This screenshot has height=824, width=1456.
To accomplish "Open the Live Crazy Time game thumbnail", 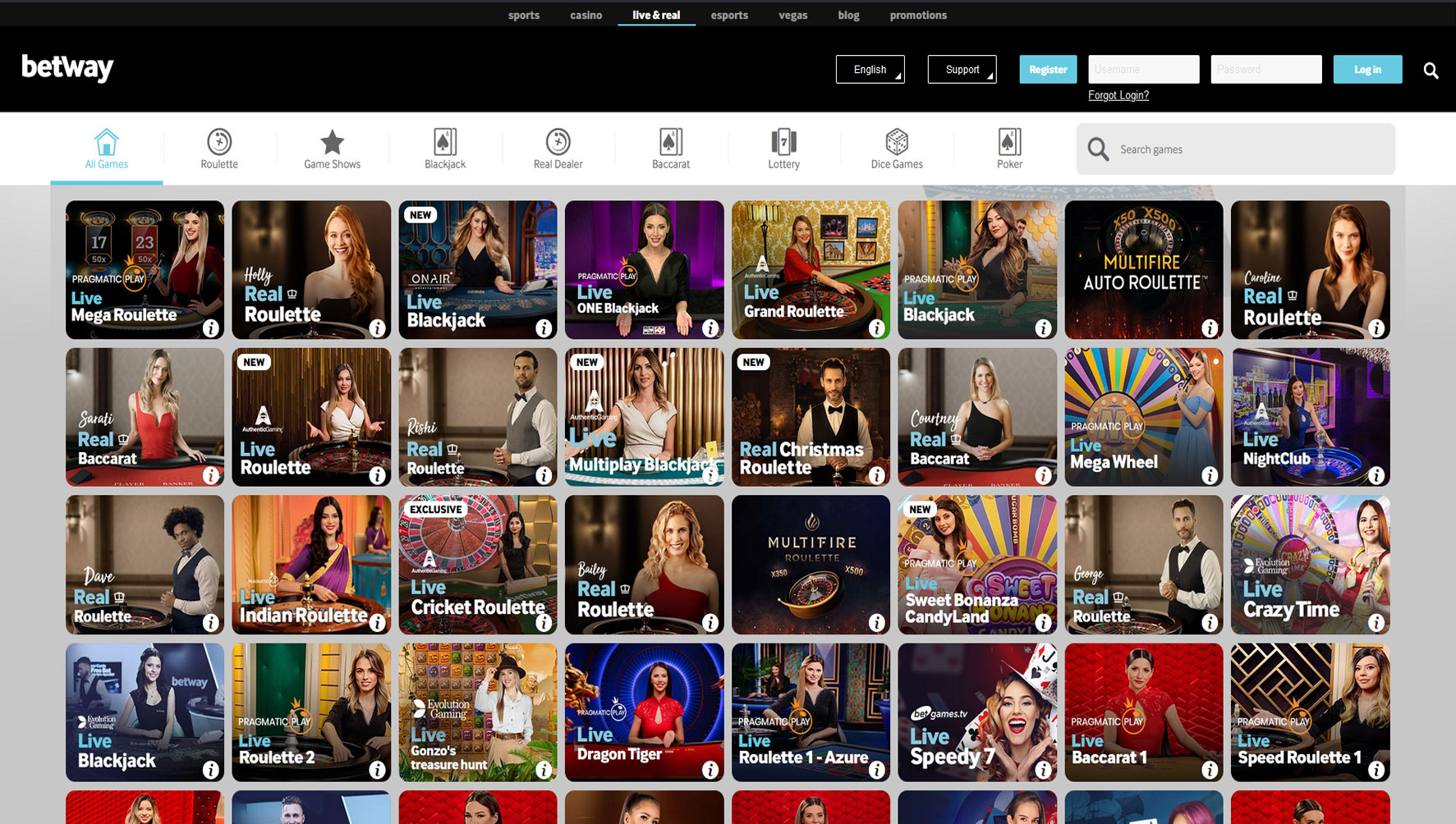I will 1310,565.
